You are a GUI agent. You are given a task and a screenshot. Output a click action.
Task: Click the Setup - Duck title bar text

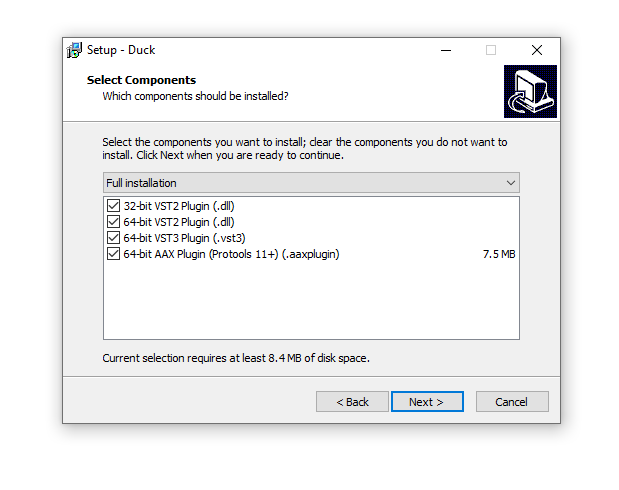(121, 50)
